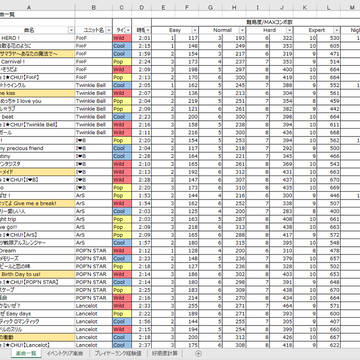Click the 2:33 duration cell
Image resolution: width=360 pixels, height=360 pixels.
coord(142,306)
